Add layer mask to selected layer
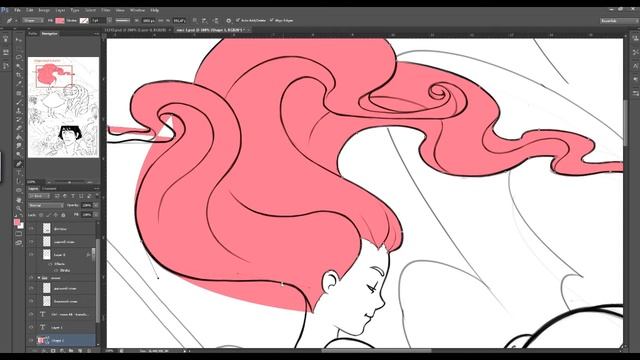 pyautogui.click(x=53, y=351)
